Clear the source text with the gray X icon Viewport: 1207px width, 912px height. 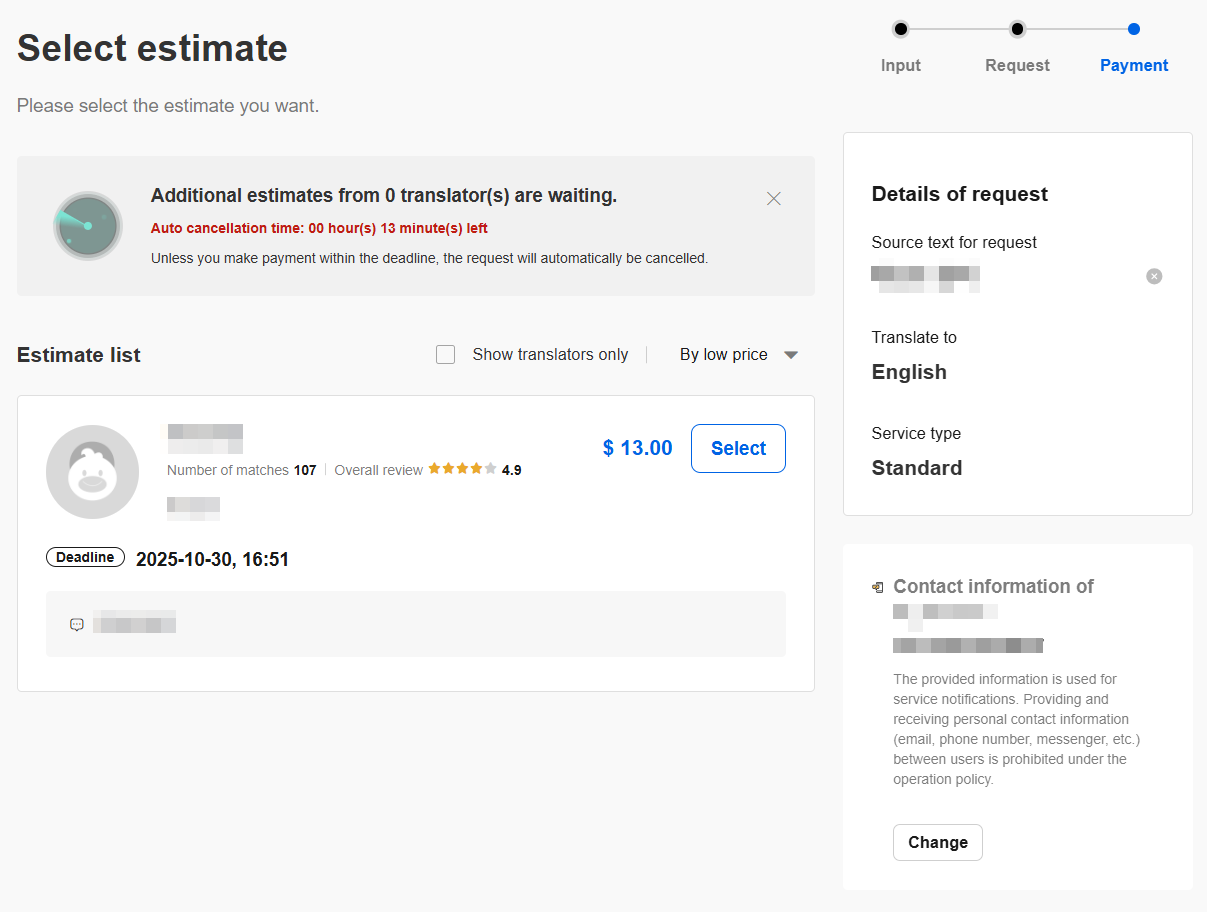coord(1154,276)
